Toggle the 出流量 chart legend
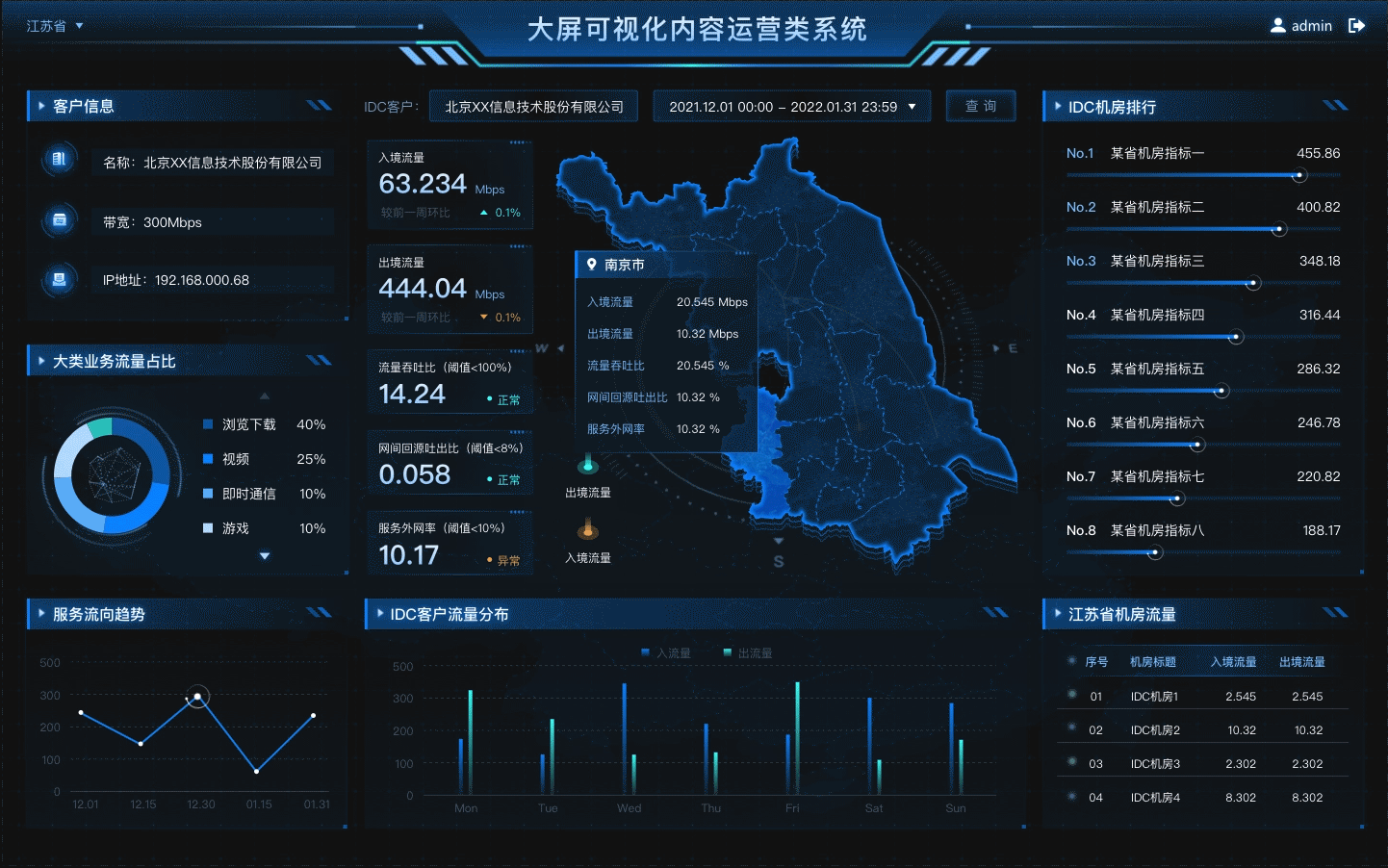This screenshot has height=868, width=1388. (748, 652)
